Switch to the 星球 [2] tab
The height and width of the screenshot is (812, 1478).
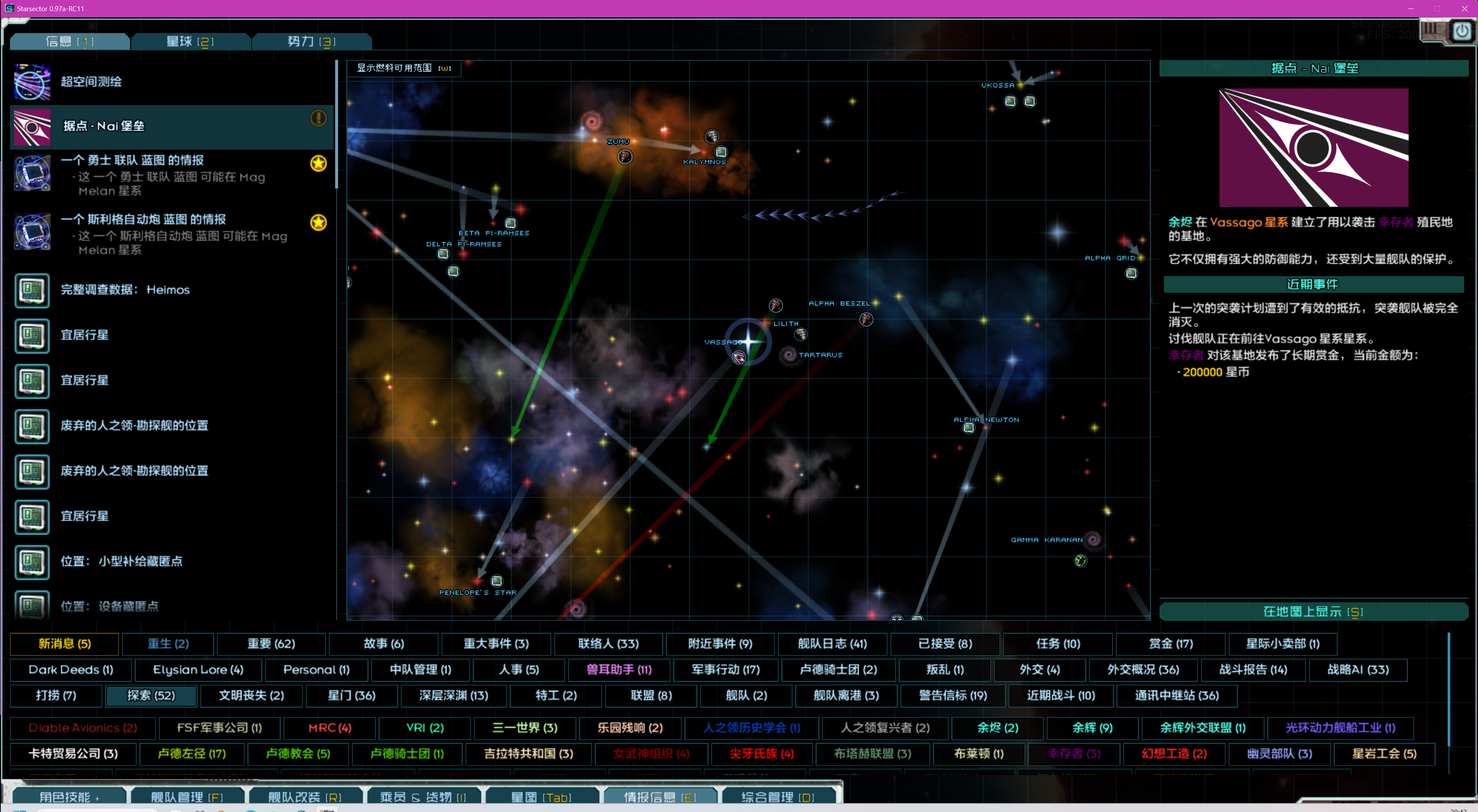(190, 41)
